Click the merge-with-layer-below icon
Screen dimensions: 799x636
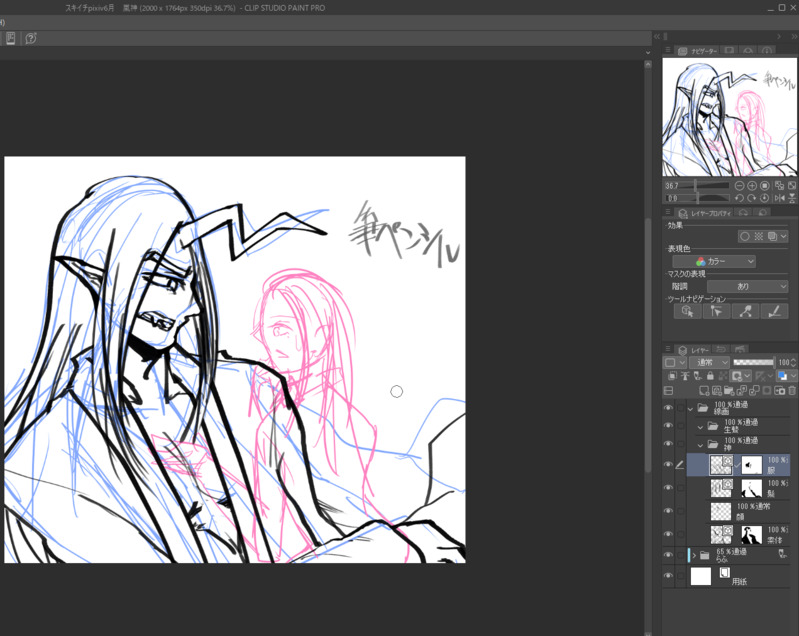tap(754, 391)
